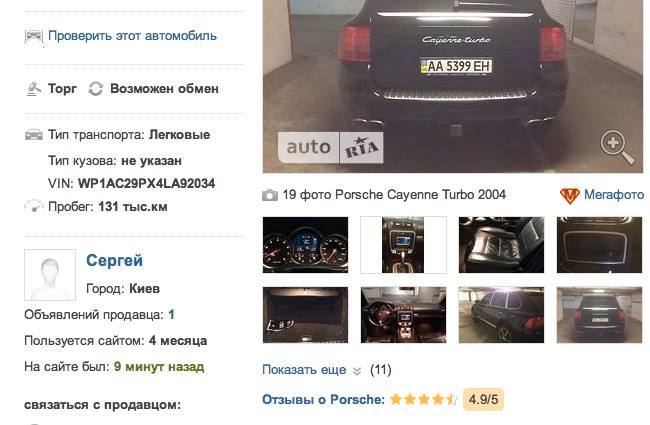Click the magnifier zoom icon on photo

tap(617, 148)
